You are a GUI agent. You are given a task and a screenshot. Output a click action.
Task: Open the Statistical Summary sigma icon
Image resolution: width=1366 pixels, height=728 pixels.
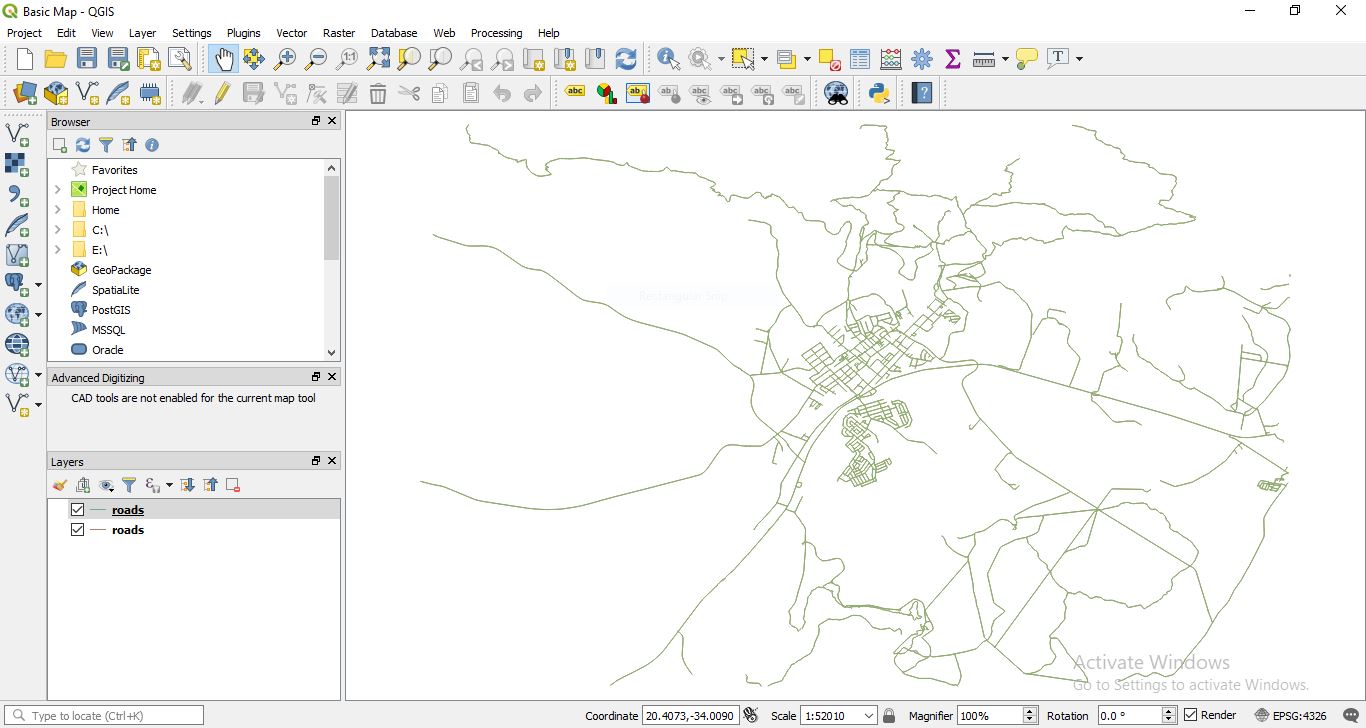coord(953,59)
